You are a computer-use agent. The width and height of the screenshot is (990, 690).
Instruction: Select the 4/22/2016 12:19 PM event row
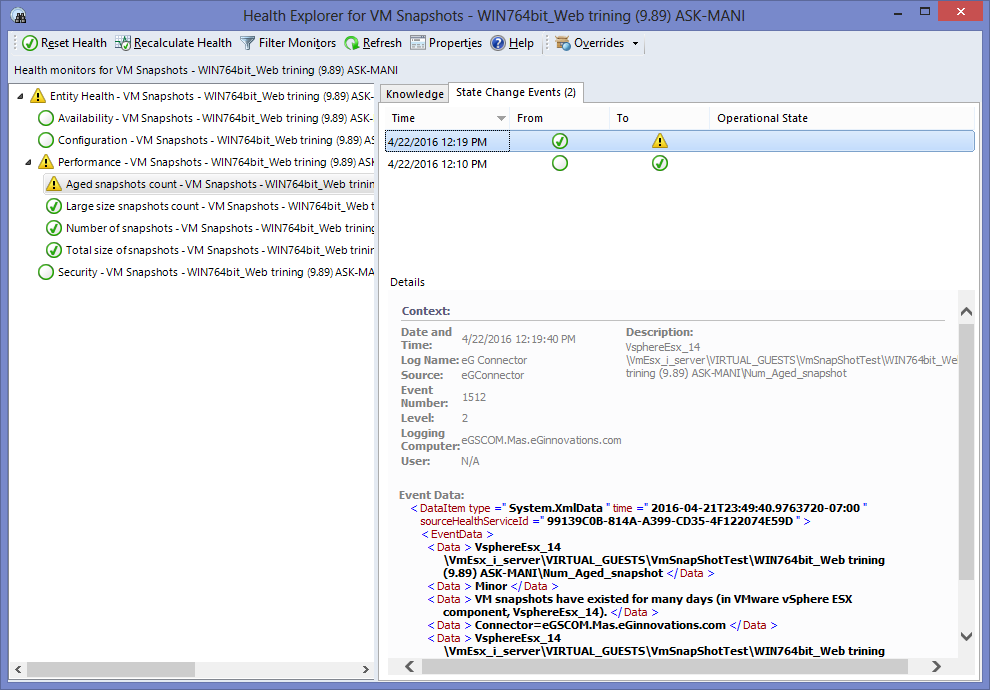click(679, 141)
